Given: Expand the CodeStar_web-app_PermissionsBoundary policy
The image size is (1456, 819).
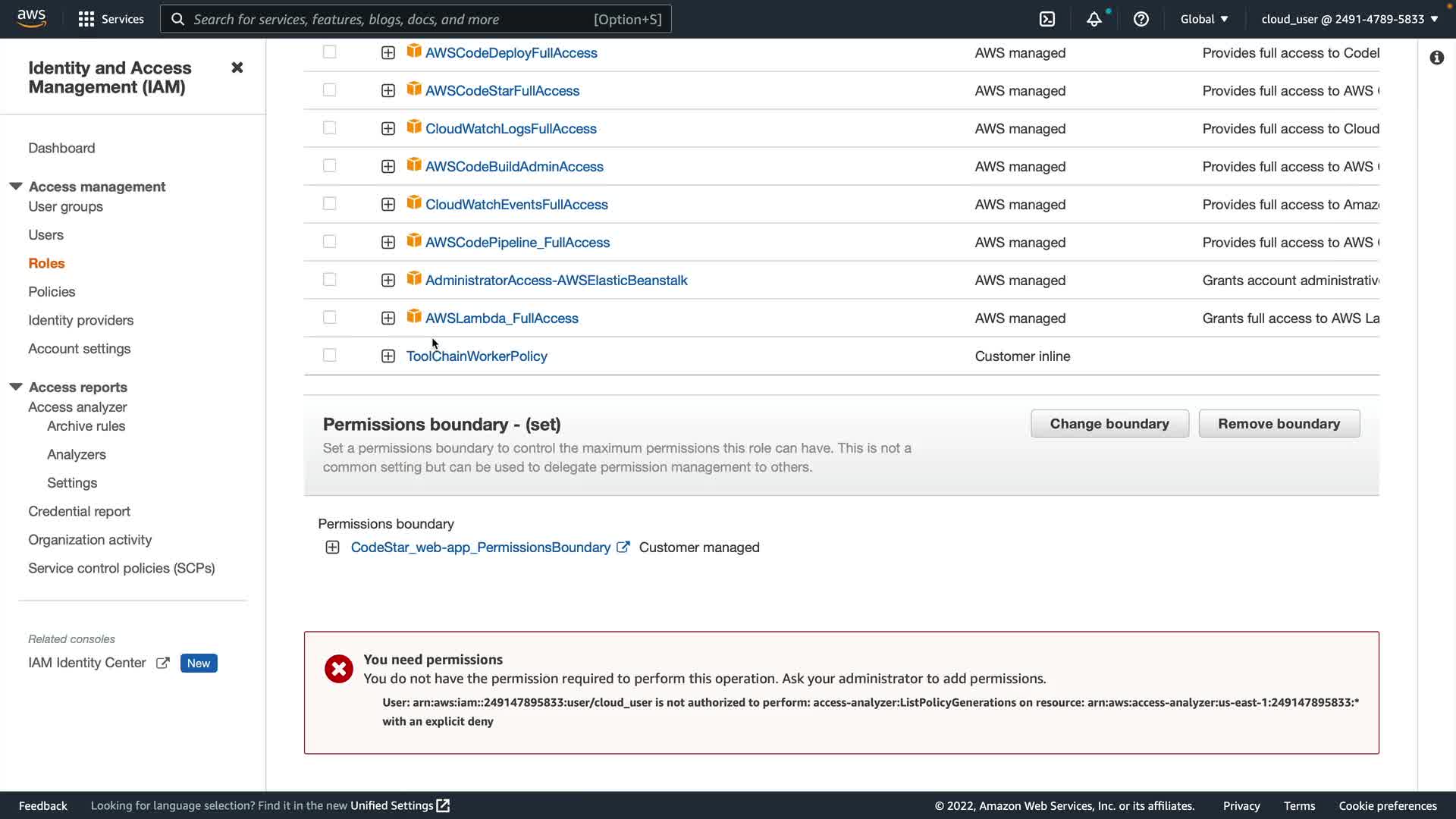Looking at the screenshot, I should (x=332, y=548).
